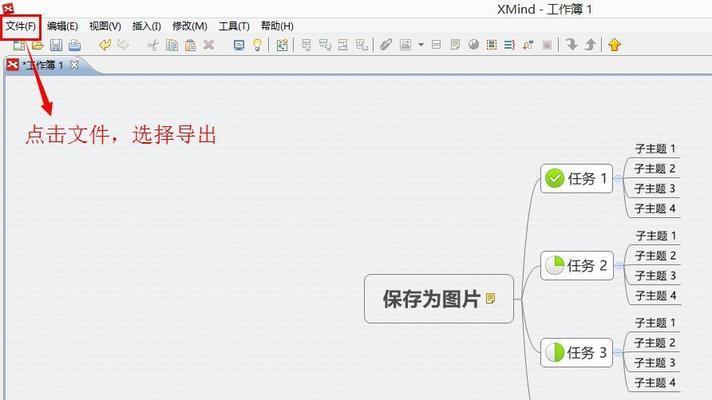Screen dimensions: 712x400
Task: Click the drill up arrow icon
Action: [590, 44]
